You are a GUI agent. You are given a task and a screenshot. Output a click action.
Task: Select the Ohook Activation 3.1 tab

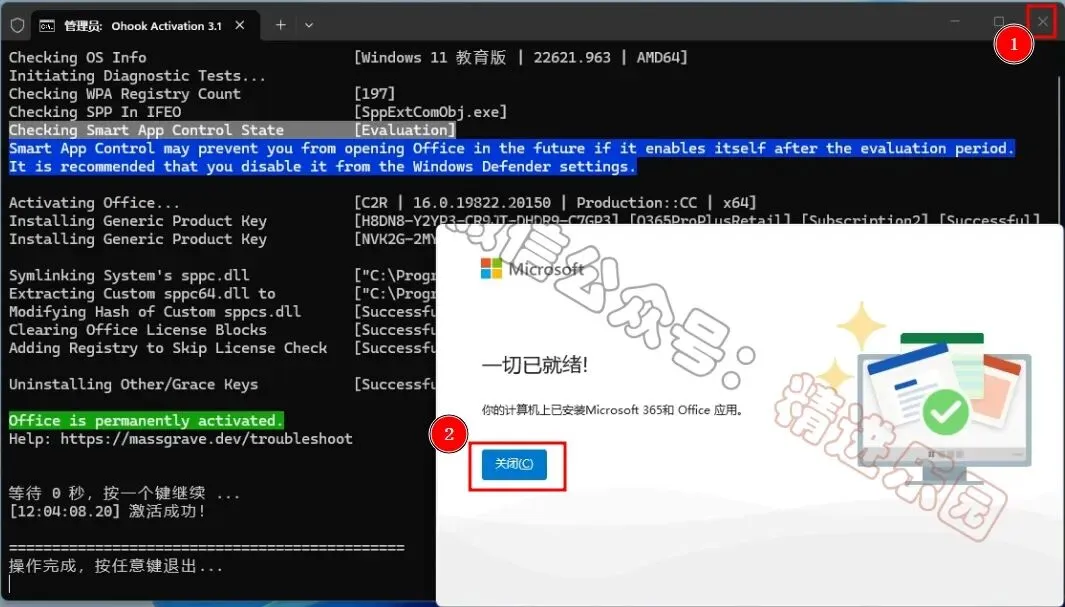coord(143,26)
